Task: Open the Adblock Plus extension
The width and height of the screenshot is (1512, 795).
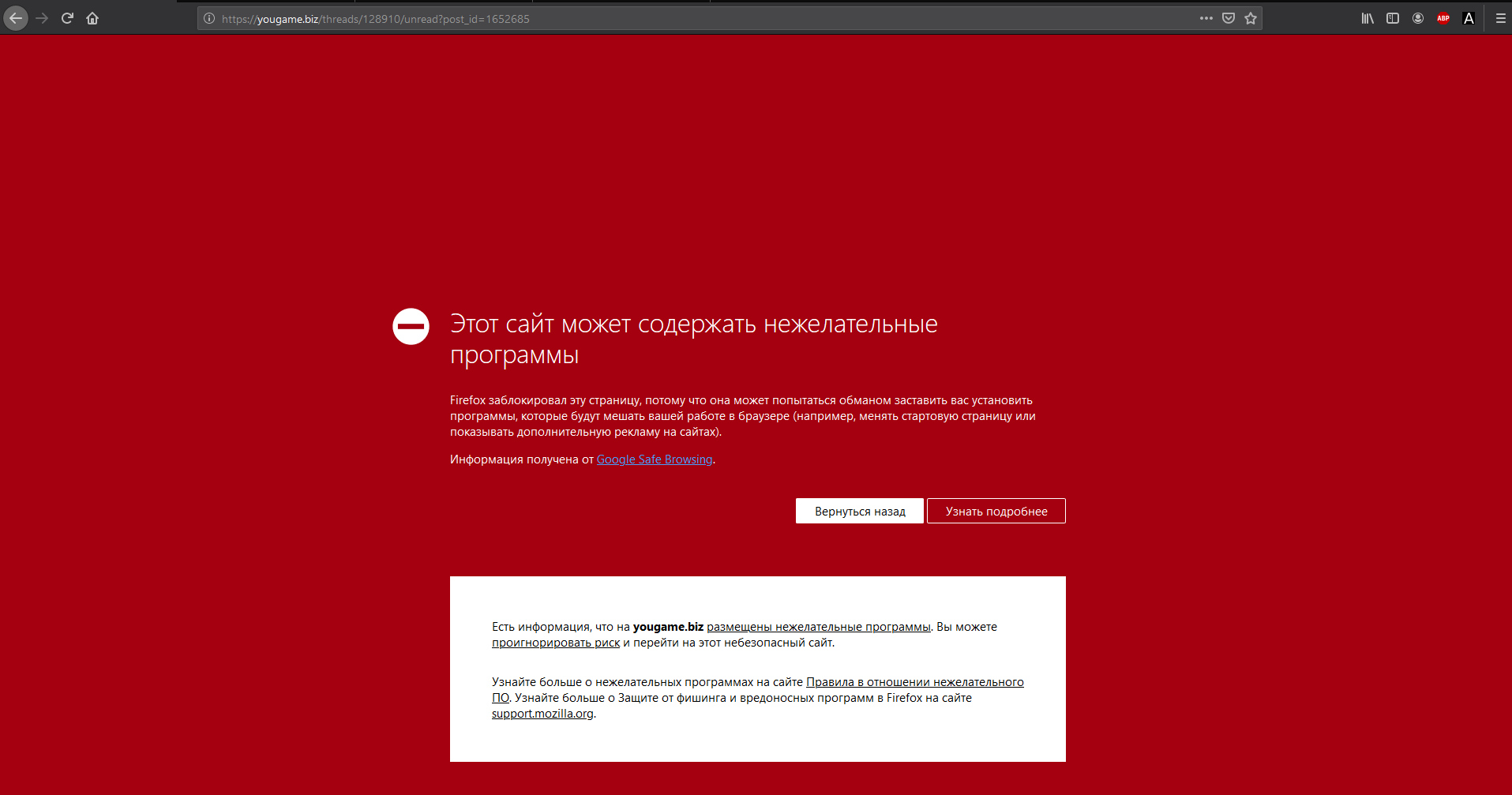Action: point(1443,18)
